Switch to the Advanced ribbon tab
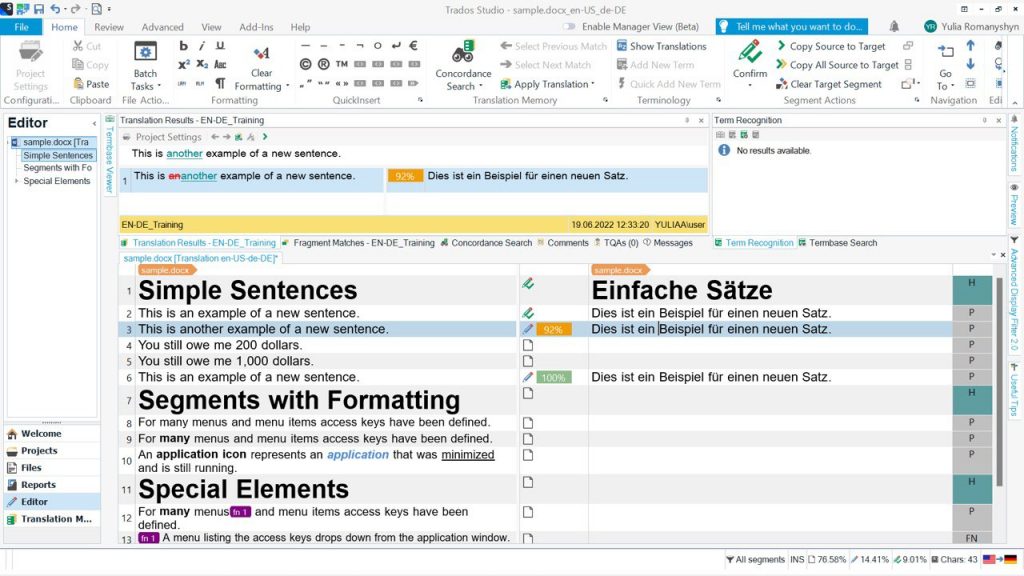Screen dimensions: 1024x576 point(163,27)
